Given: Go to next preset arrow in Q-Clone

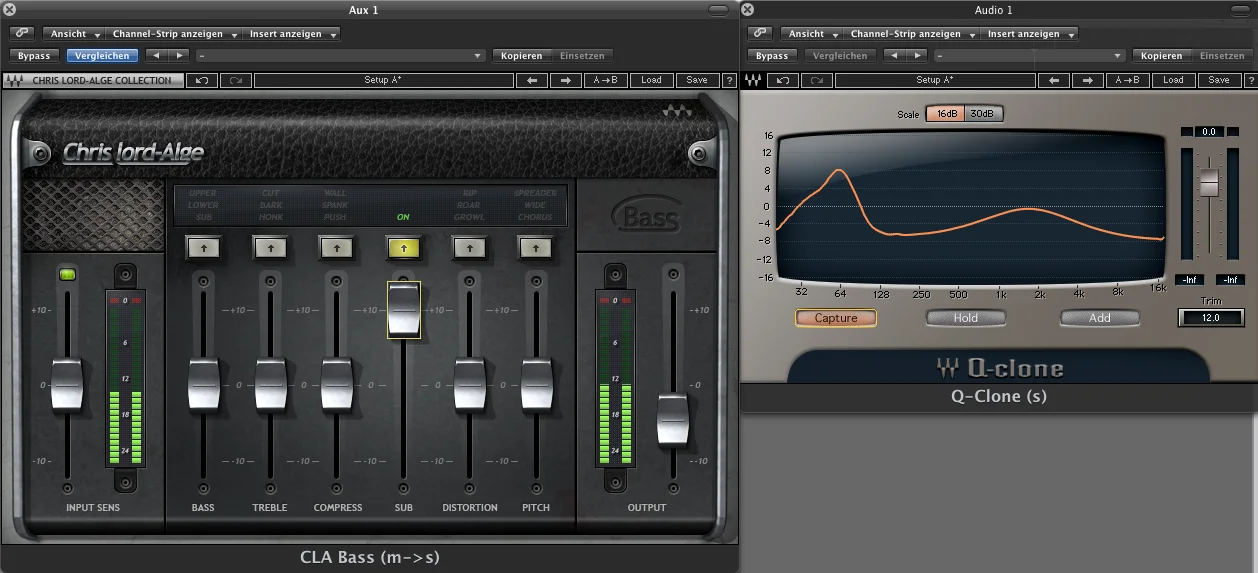Looking at the screenshot, I should pos(1088,80).
